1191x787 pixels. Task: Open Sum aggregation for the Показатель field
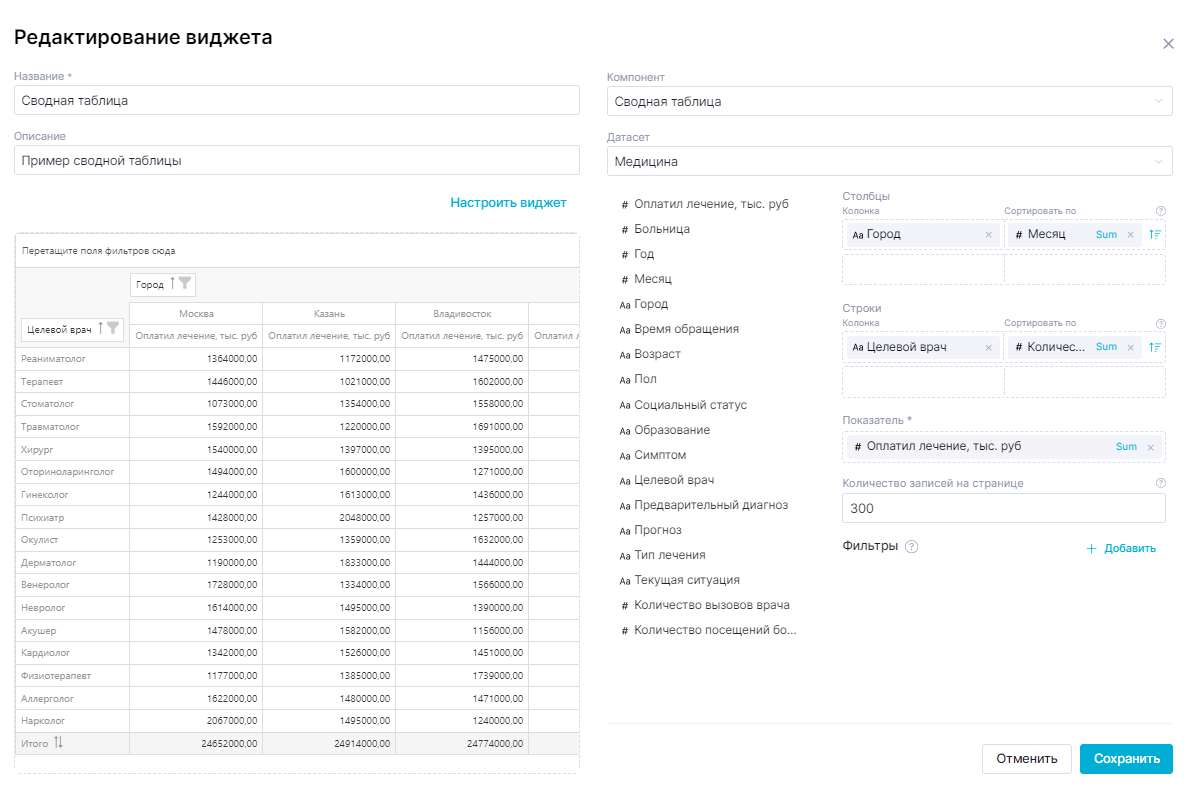click(x=1126, y=447)
